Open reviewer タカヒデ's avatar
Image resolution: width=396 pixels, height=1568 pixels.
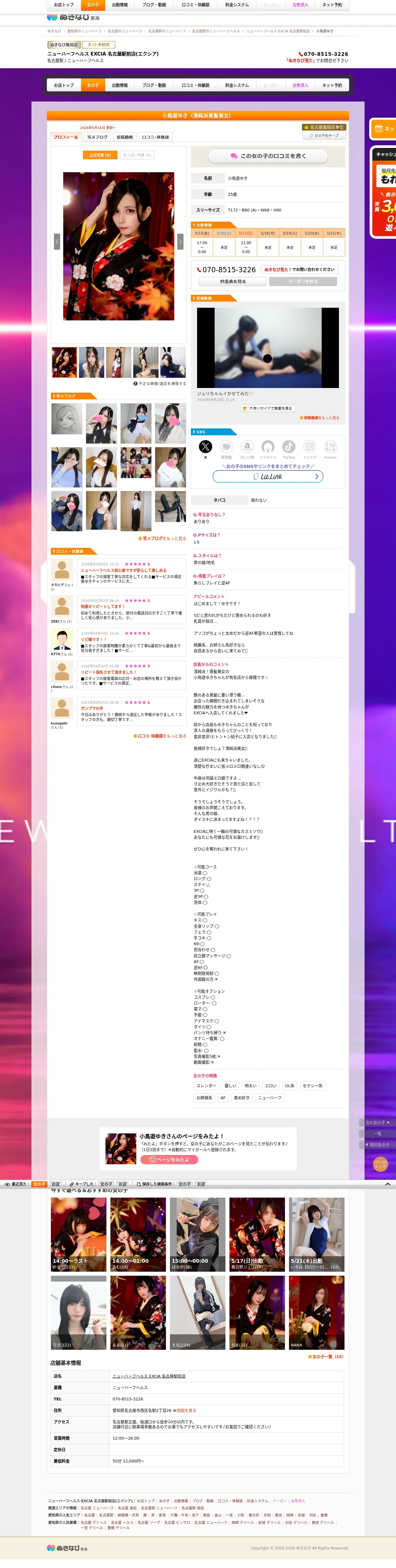click(x=61, y=570)
